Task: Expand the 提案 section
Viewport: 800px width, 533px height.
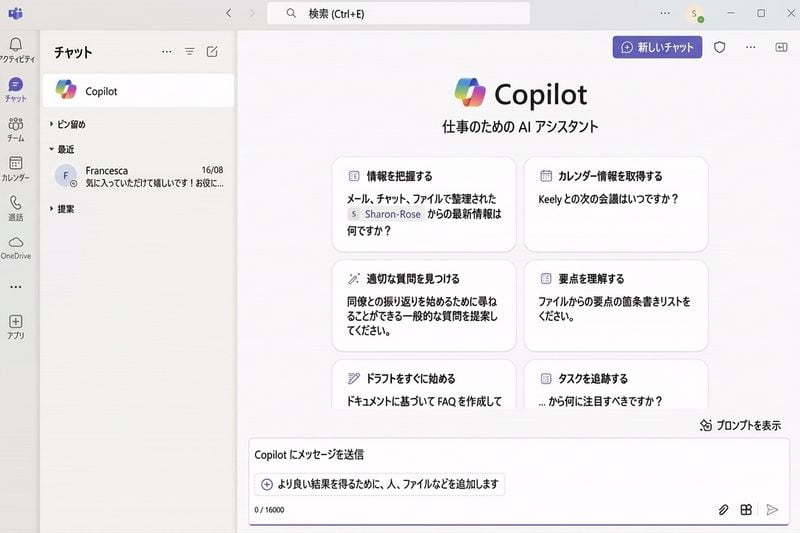Action: (62, 209)
